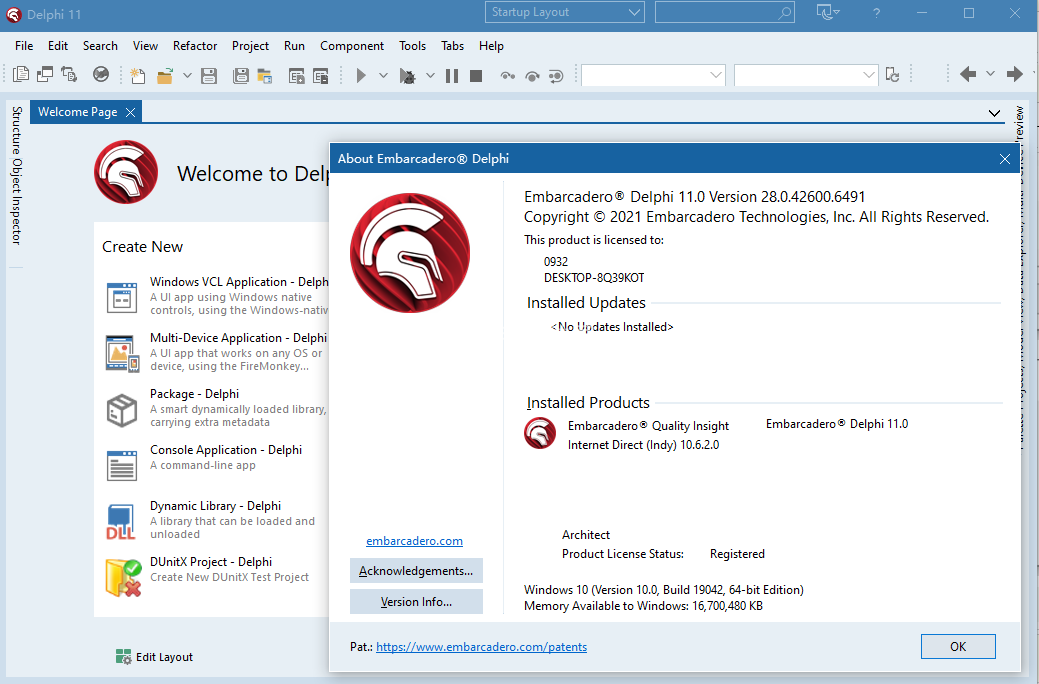This screenshot has width=1039, height=684.
Task: Open the Startup Layout dropdown
Action: click(x=566, y=12)
